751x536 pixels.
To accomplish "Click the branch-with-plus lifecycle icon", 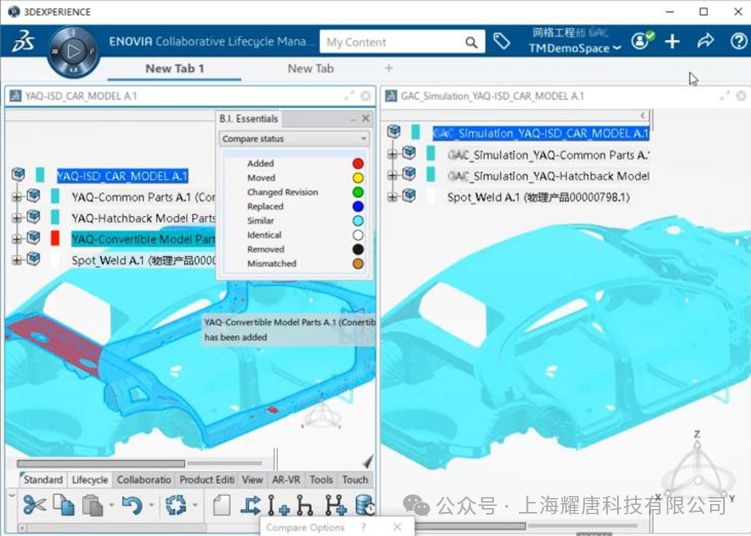I will point(335,505).
